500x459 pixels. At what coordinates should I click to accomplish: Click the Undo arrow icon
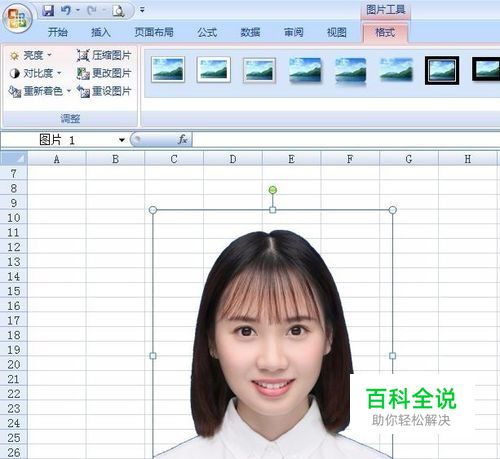[x=66, y=11]
